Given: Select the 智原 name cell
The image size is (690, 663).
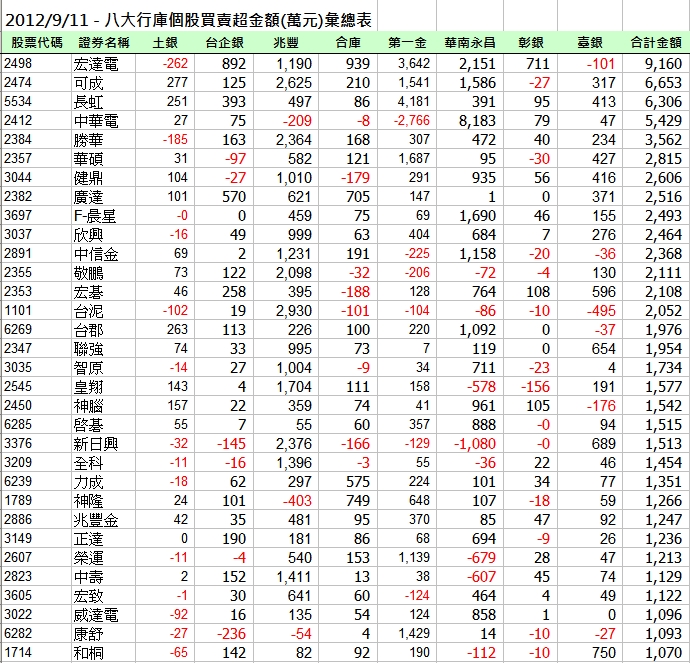Looking at the screenshot, I should click(88, 368).
